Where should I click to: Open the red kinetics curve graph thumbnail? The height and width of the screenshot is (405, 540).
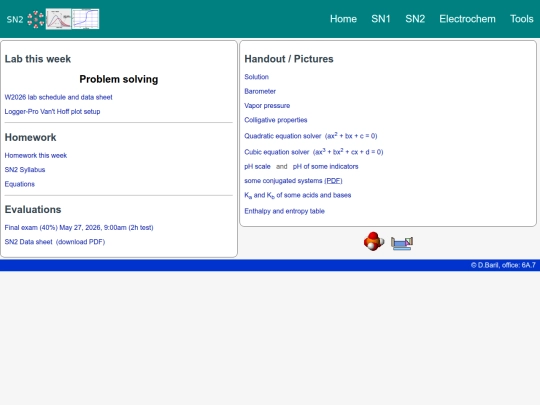[x=59, y=19]
